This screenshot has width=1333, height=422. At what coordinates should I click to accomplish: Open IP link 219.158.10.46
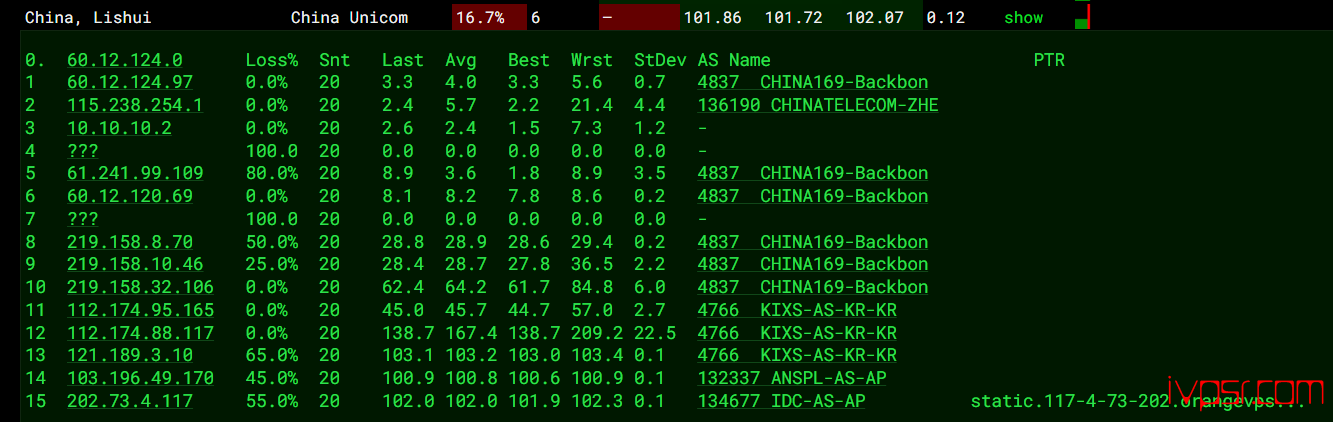coord(135,264)
